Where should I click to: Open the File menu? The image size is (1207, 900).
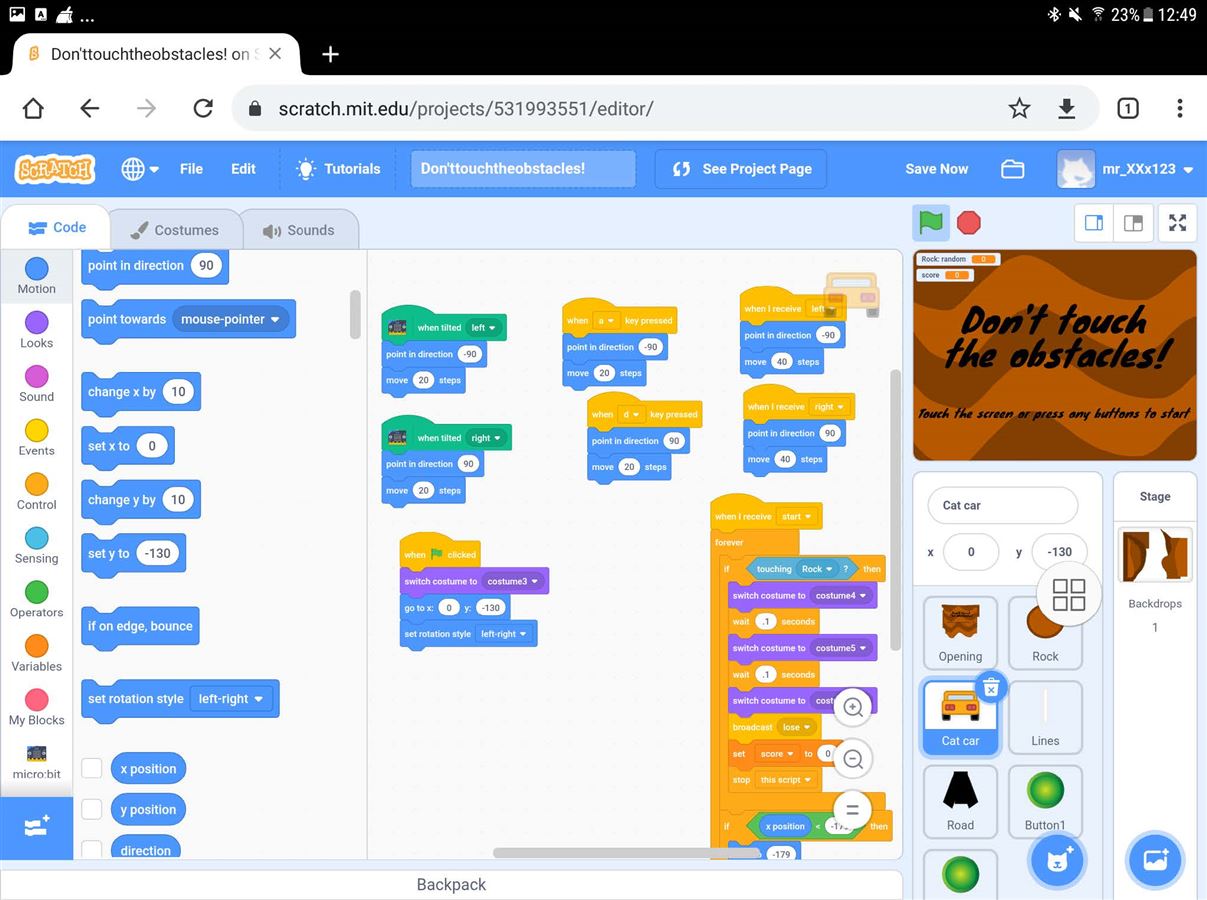191,169
